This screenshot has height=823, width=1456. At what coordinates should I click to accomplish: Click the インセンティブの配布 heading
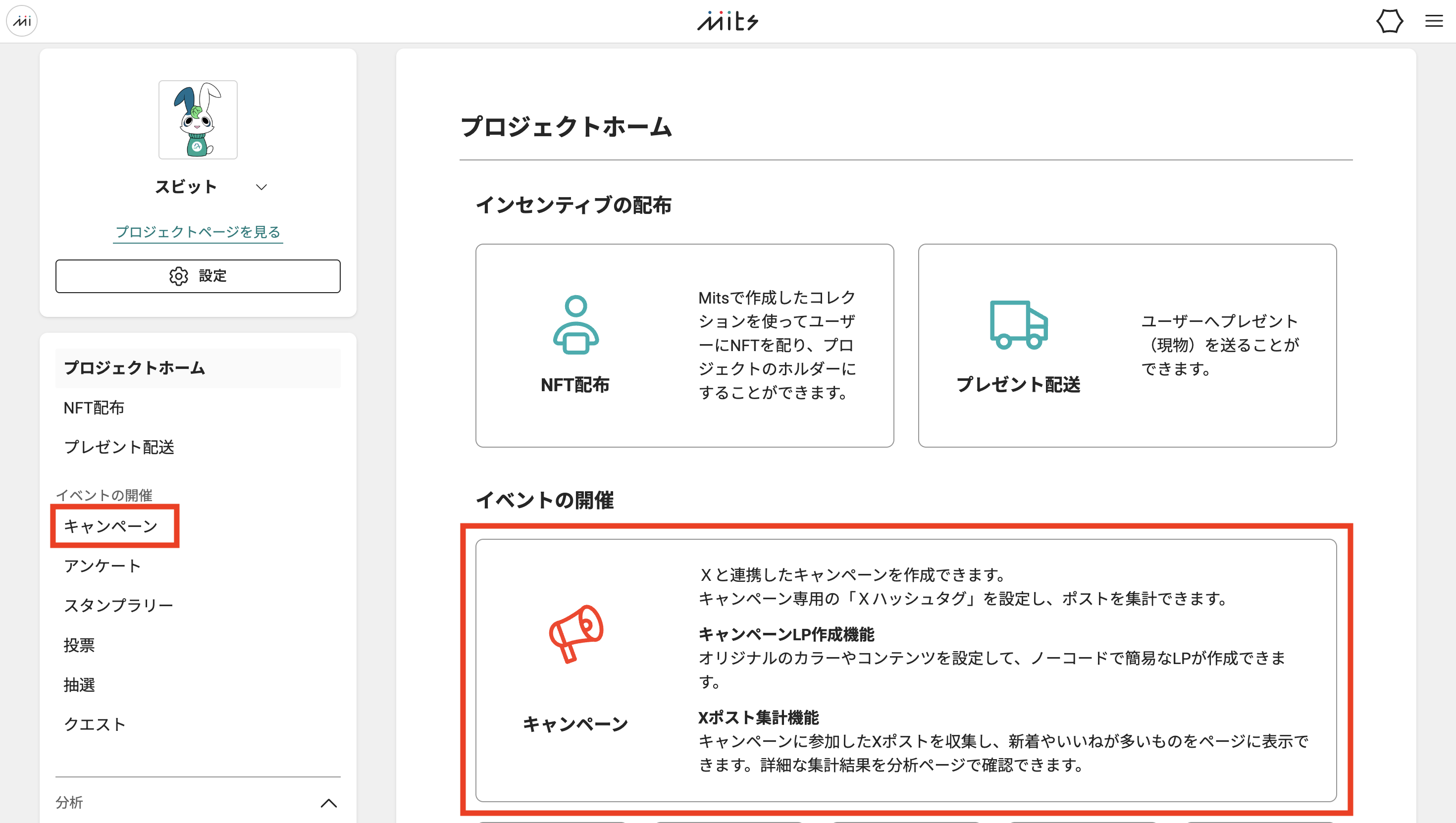point(573,205)
